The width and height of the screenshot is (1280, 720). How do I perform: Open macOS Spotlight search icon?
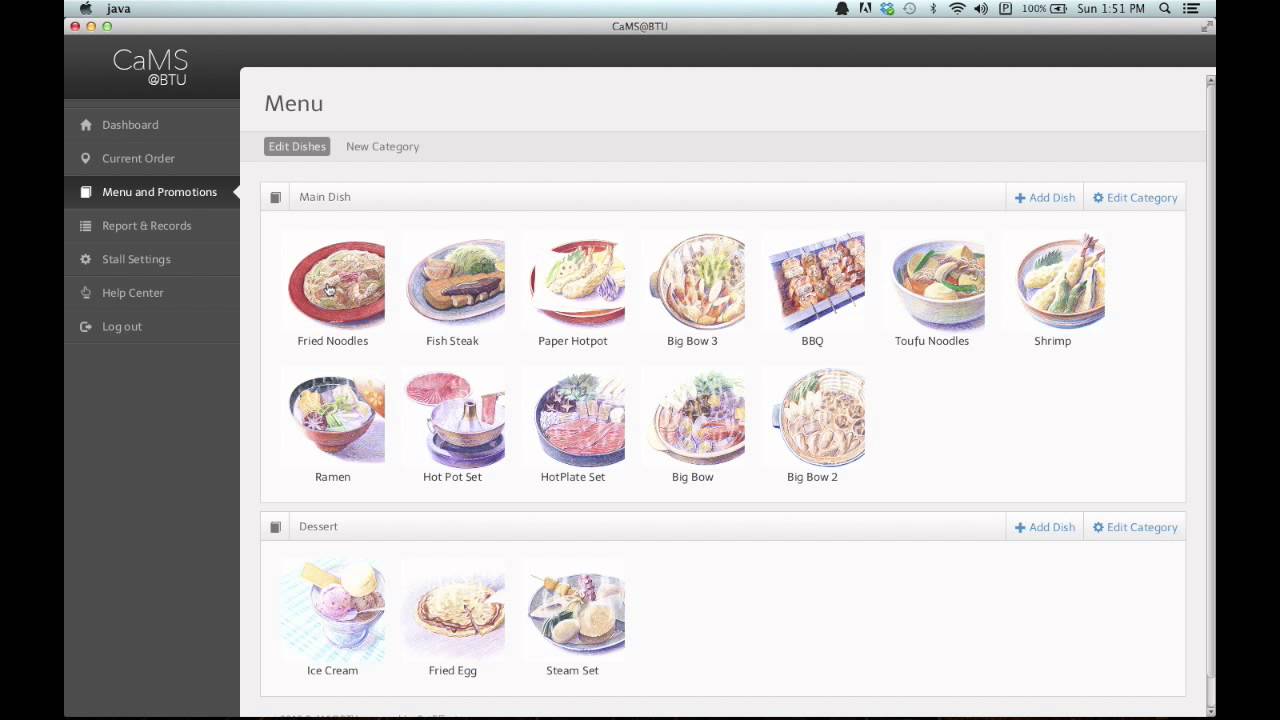coord(1165,8)
